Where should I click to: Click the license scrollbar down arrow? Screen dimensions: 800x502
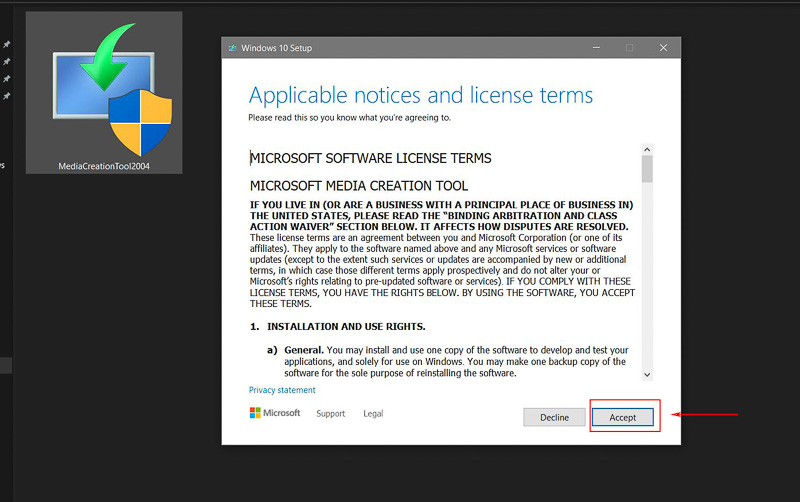coord(647,373)
